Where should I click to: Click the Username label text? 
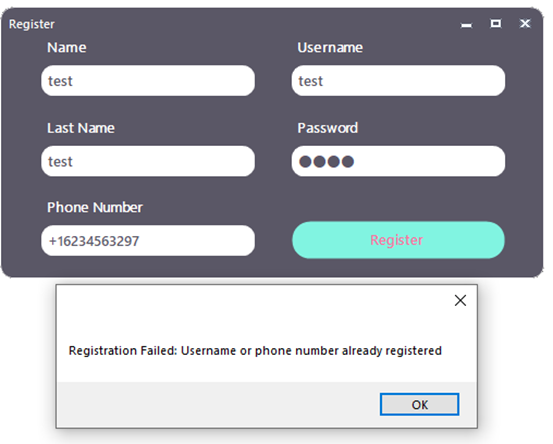[330, 47]
